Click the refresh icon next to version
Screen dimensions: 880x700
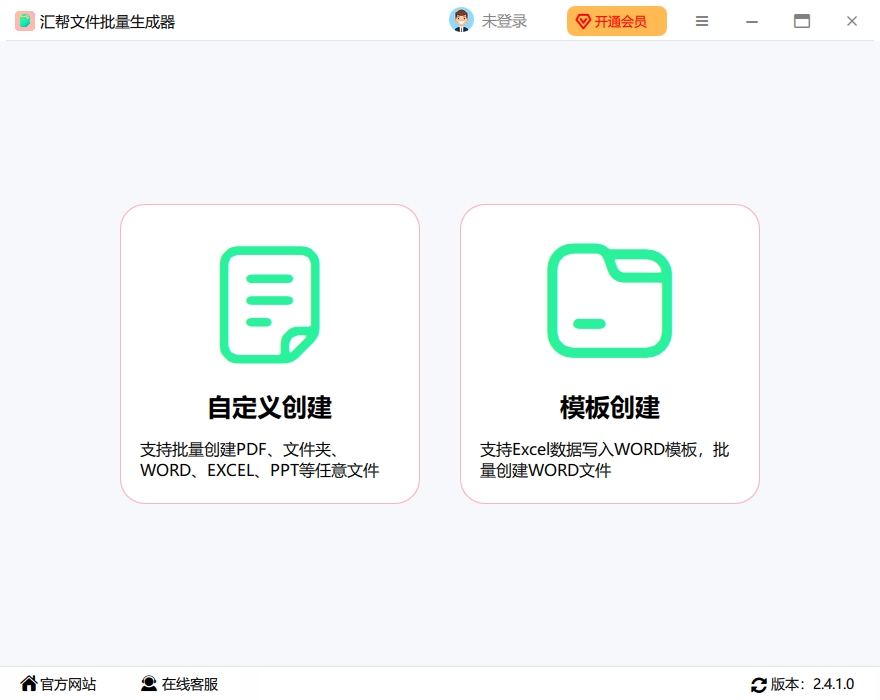click(x=759, y=684)
